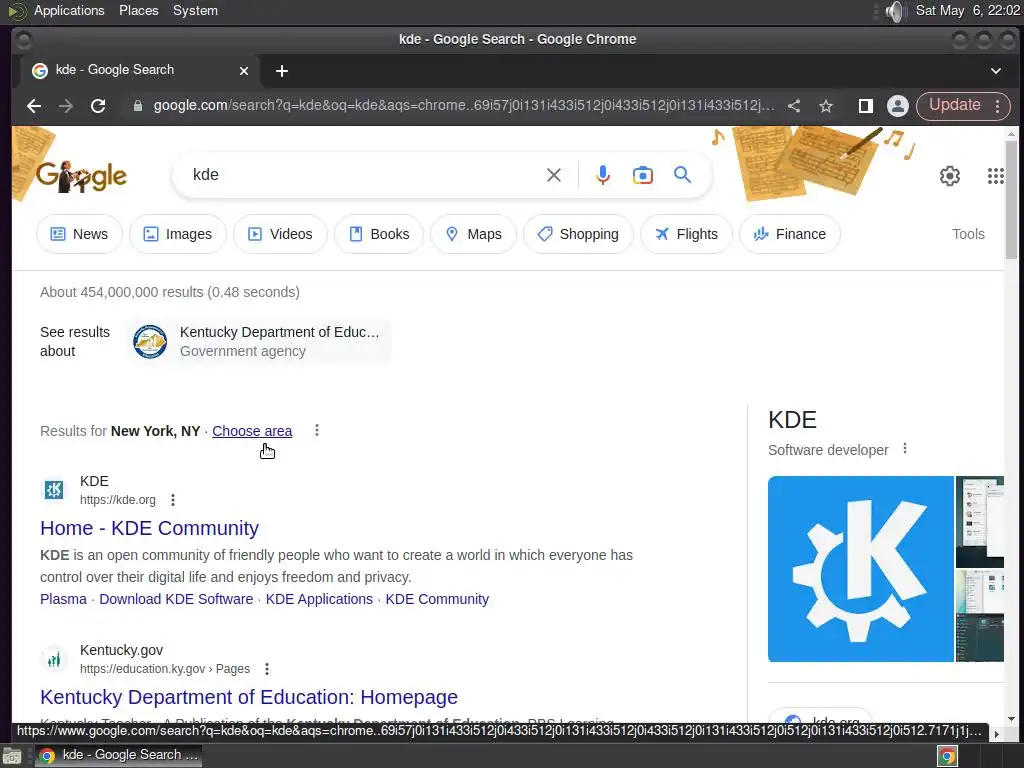Bookmark this page with the star icon

tap(826, 106)
